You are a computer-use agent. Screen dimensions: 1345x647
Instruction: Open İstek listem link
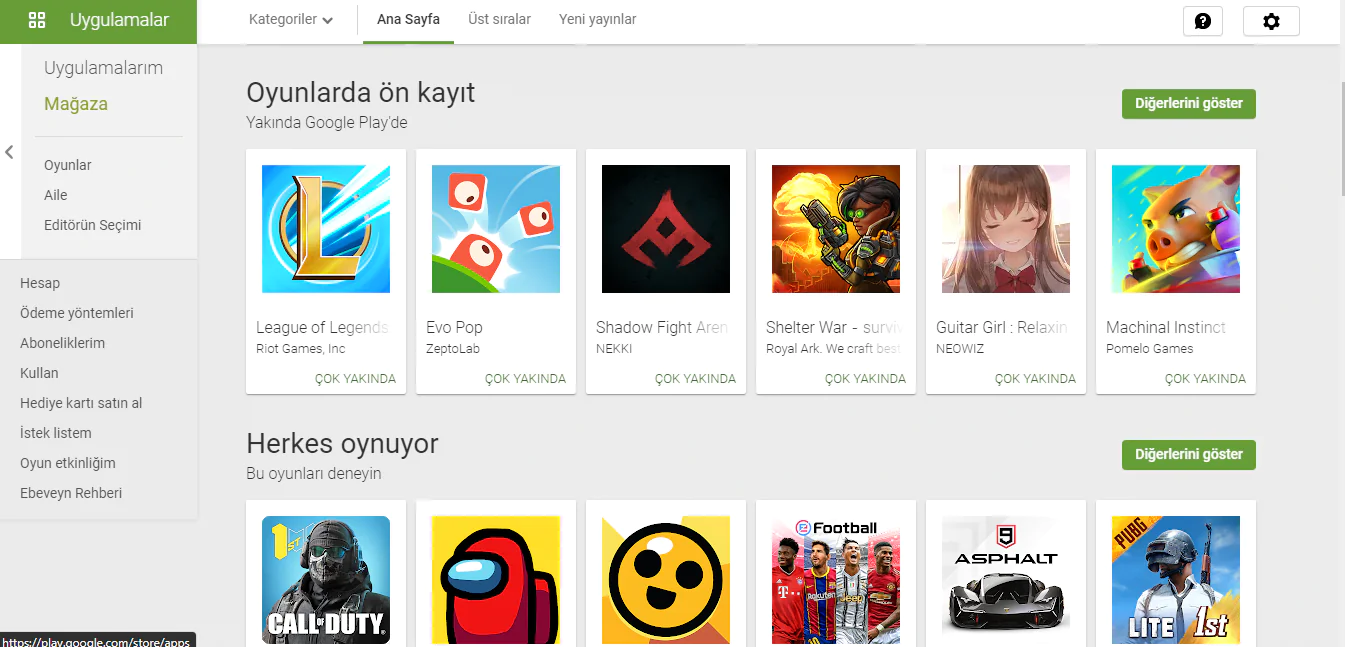pos(56,433)
